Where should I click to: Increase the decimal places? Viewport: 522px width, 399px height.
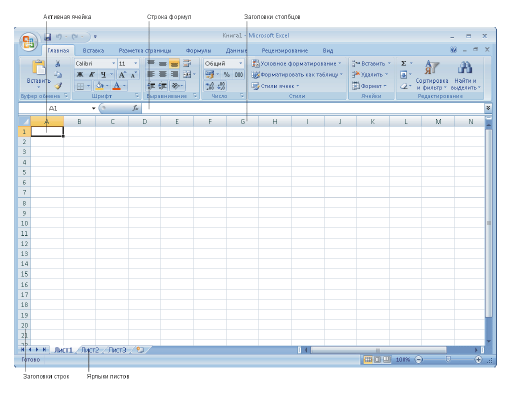click(210, 86)
